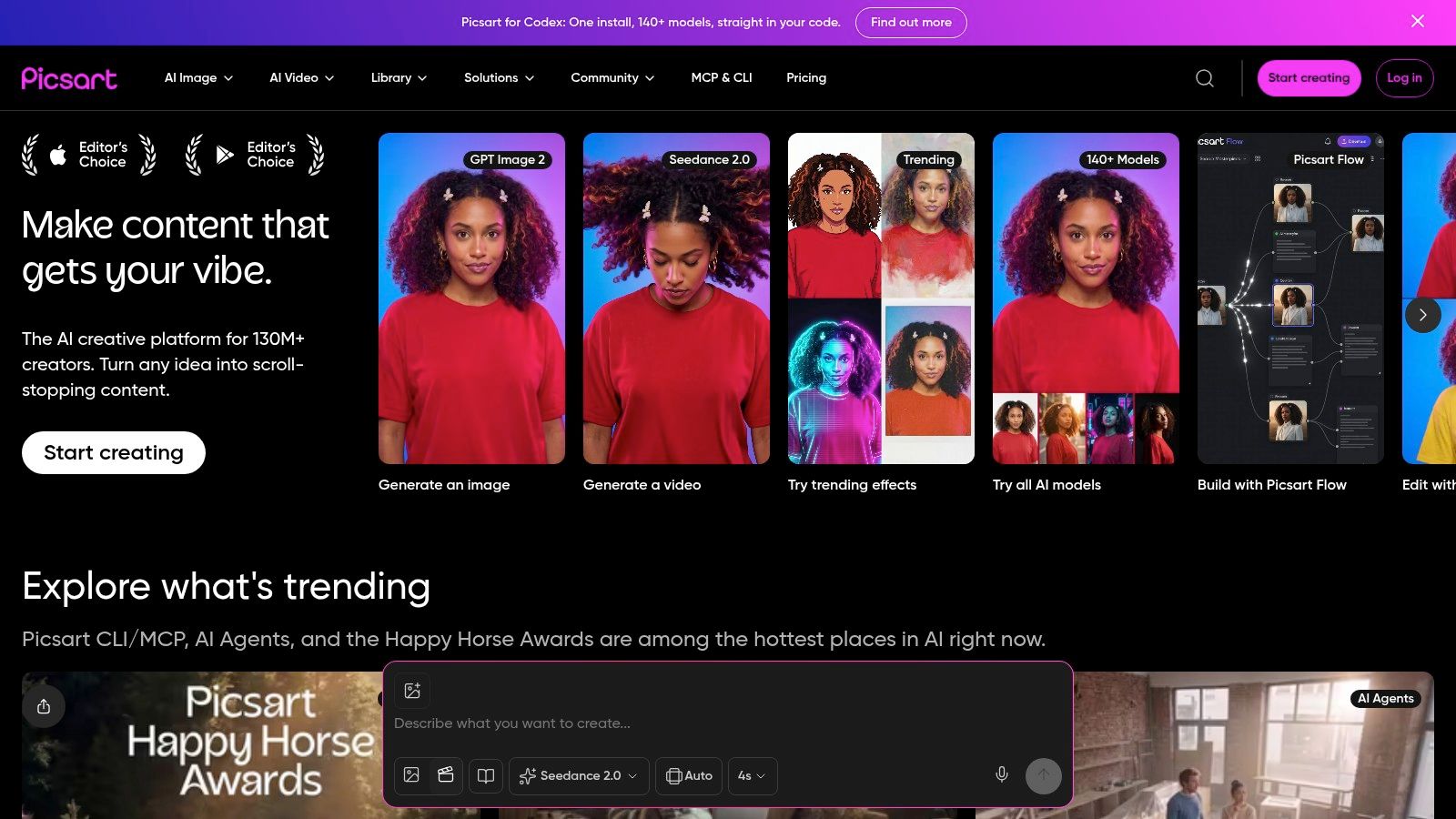
Task: Open the 140+ Models card
Action: (1086, 298)
